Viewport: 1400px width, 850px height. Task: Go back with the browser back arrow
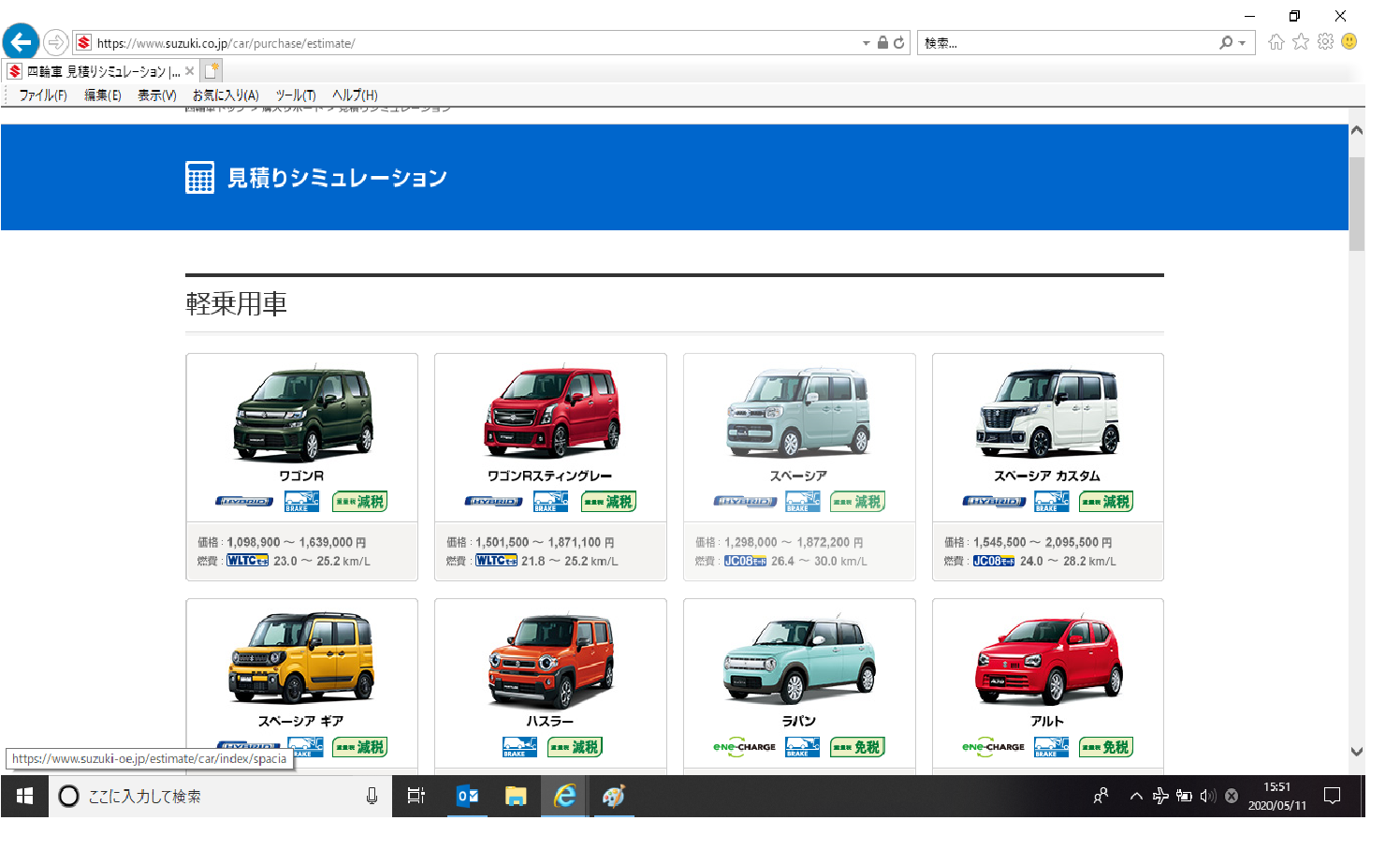click(21, 42)
